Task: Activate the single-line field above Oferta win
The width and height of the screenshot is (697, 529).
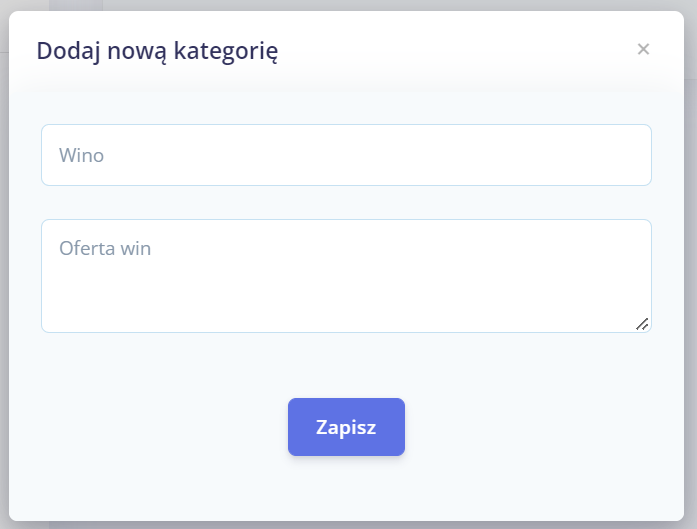Action: (x=346, y=155)
